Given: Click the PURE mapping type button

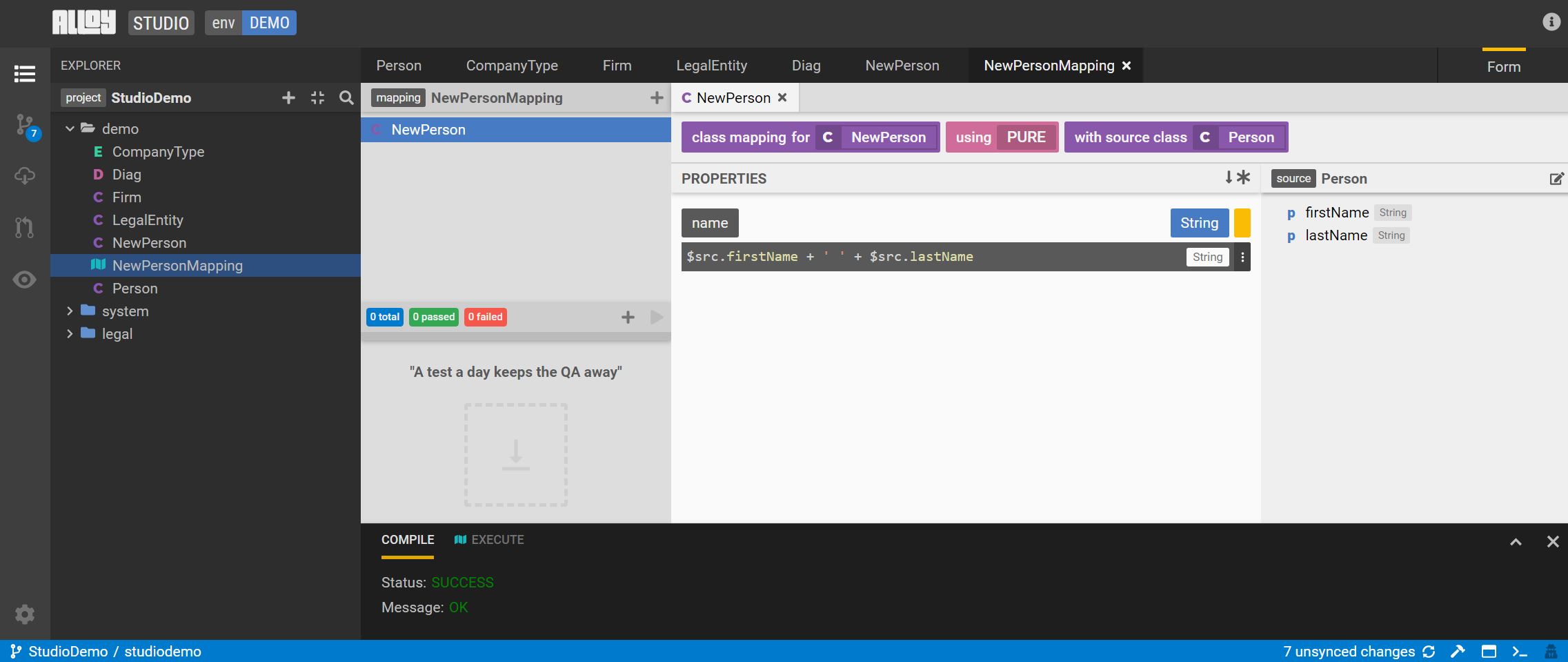Looking at the screenshot, I should point(1026,137).
